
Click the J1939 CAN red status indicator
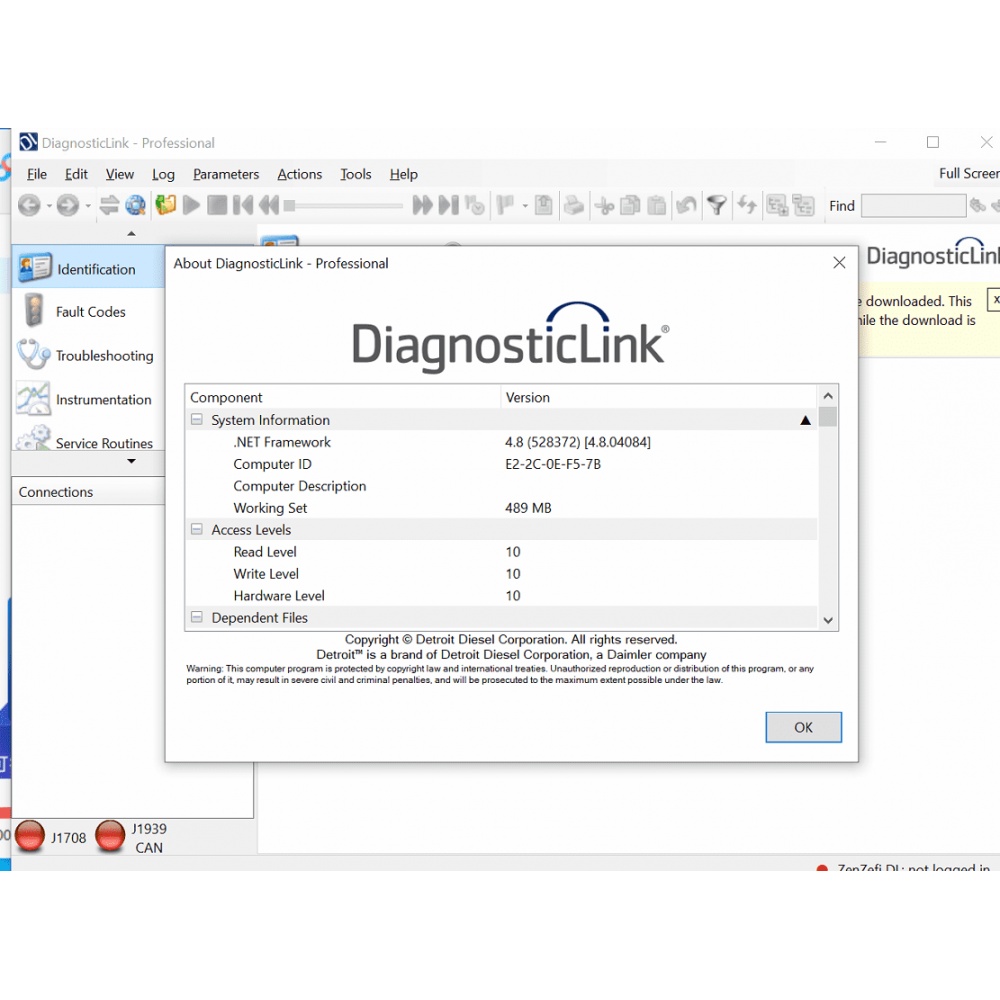point(110,836)
